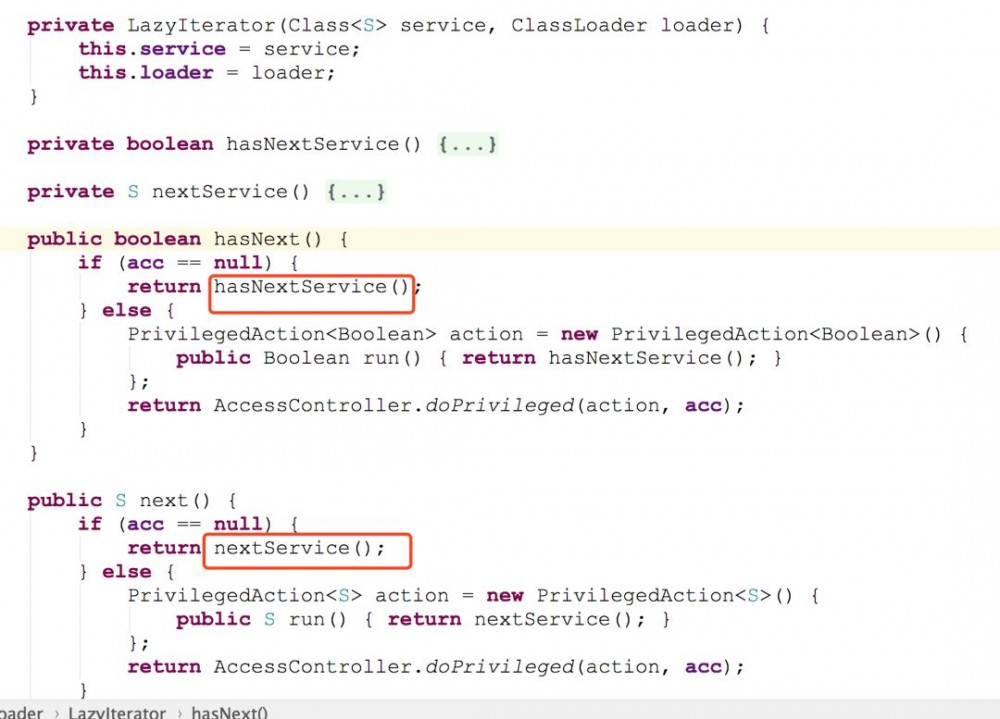
Task: Click the next() method declaration name
Action: coord(175,500)
